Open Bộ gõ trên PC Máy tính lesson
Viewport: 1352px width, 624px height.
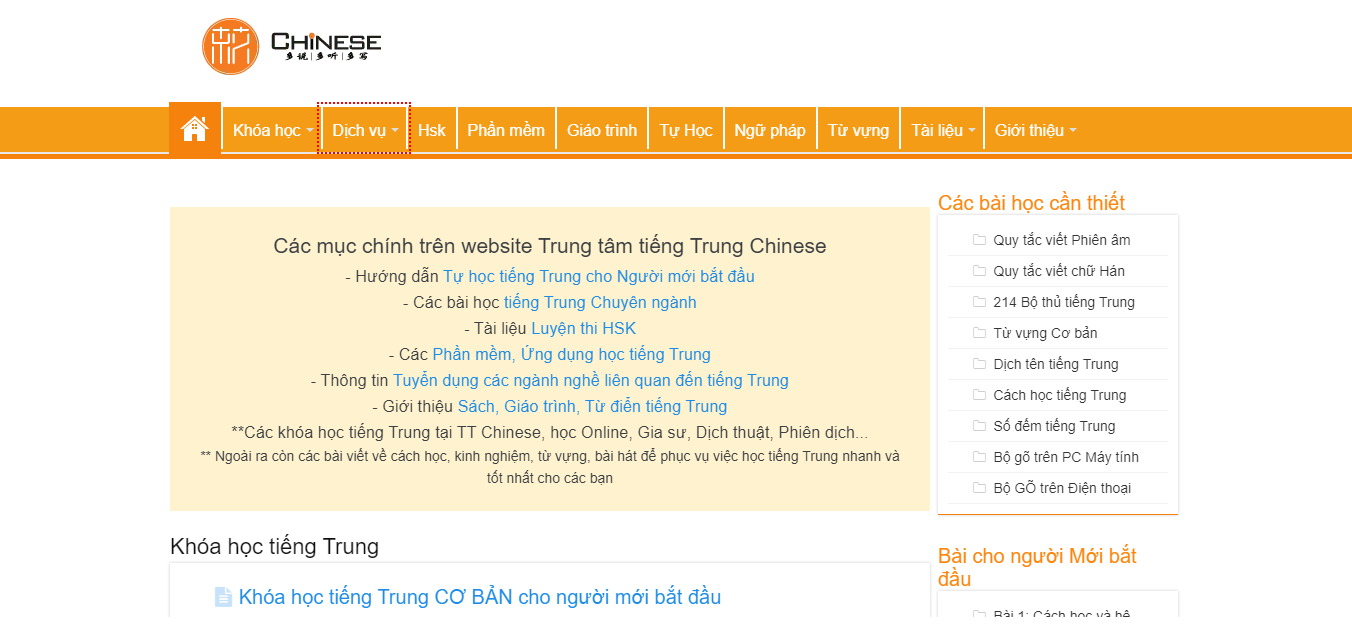1066,457
